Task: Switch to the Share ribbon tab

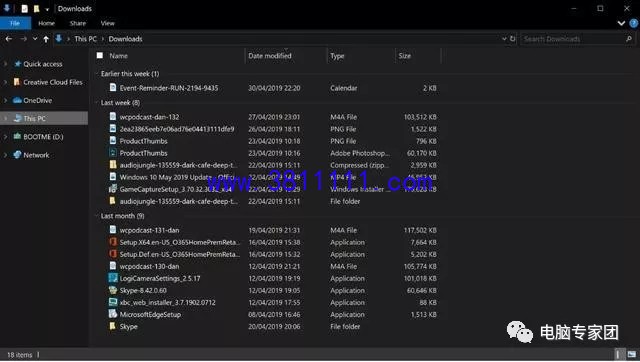Action: click(78, 23)
